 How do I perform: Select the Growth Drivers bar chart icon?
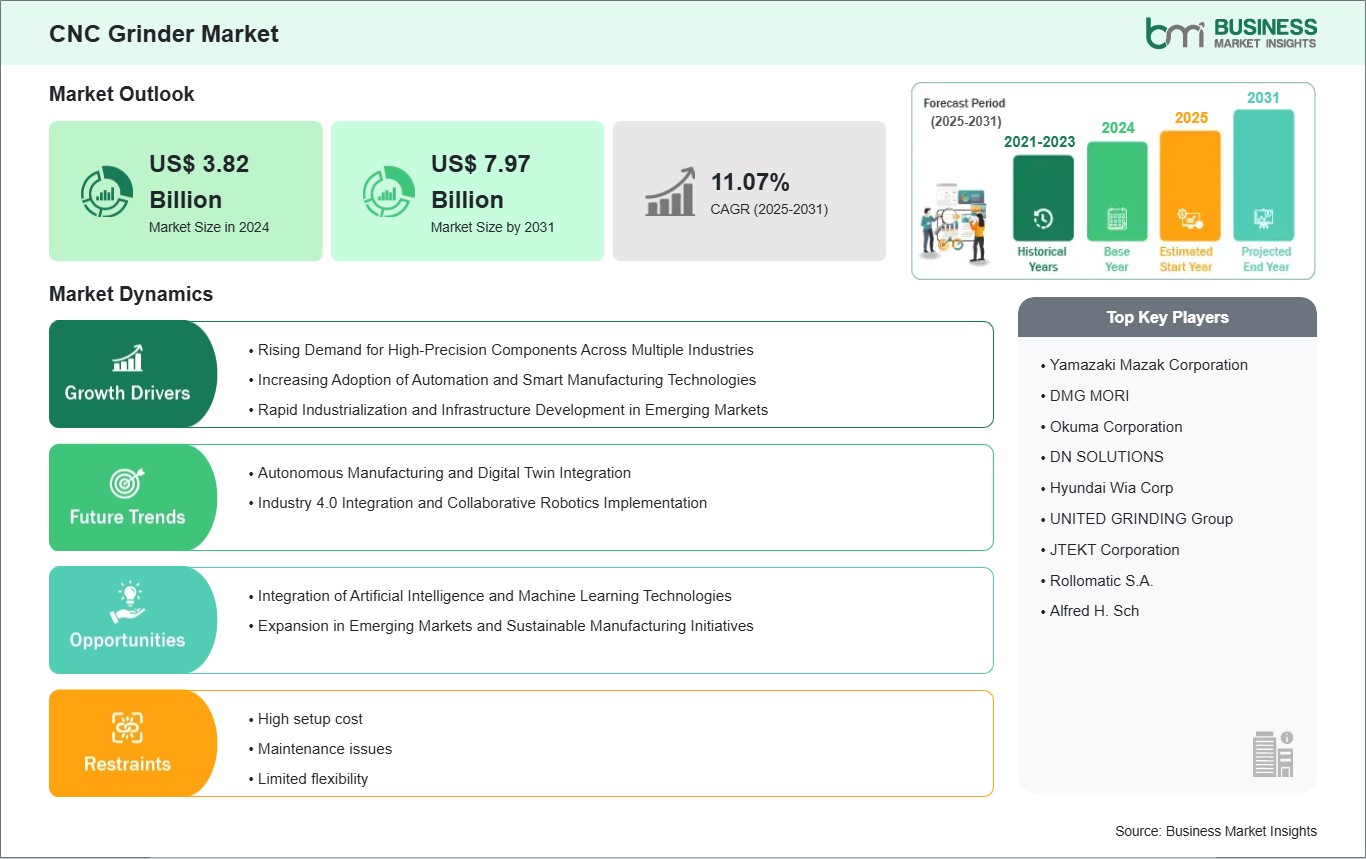coord(127,357)
